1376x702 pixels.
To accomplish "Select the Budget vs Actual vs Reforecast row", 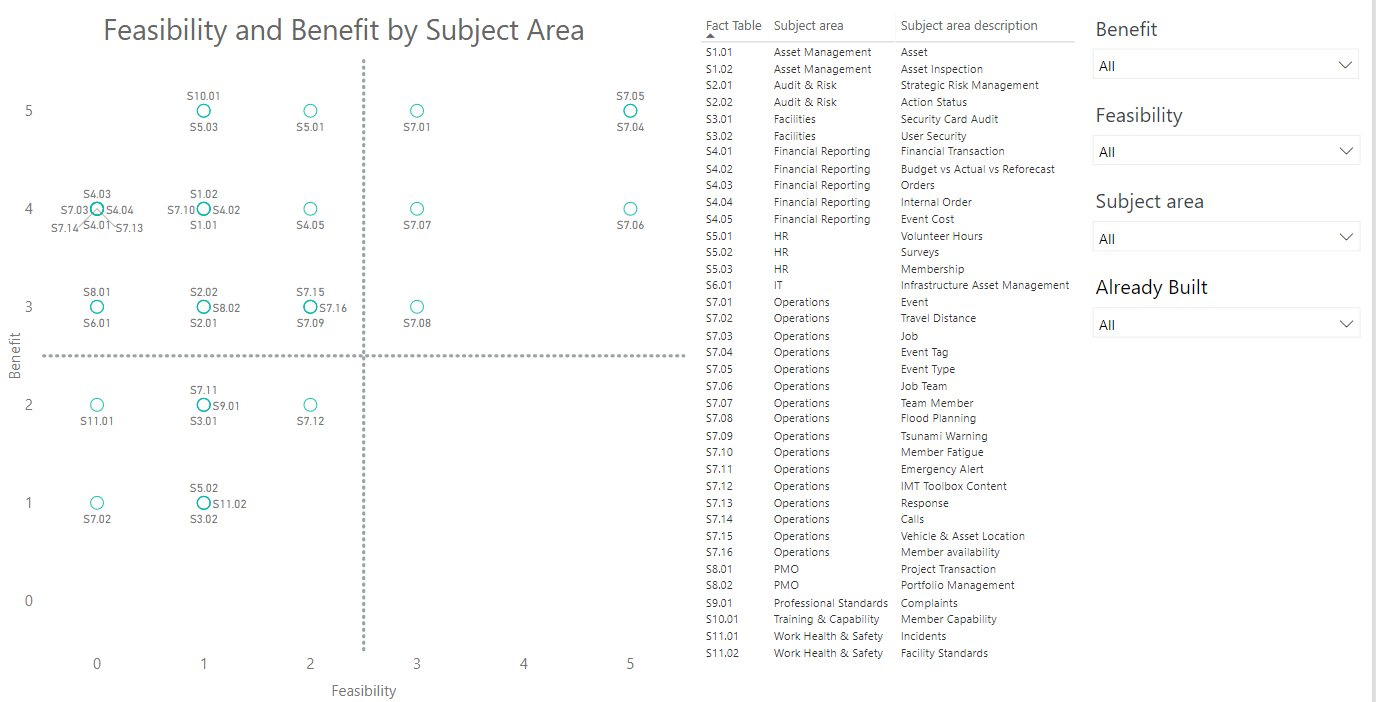I will (889, 169).
